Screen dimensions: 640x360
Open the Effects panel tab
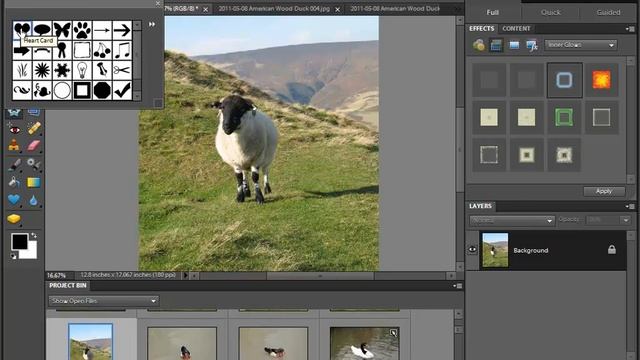[482, 29]
